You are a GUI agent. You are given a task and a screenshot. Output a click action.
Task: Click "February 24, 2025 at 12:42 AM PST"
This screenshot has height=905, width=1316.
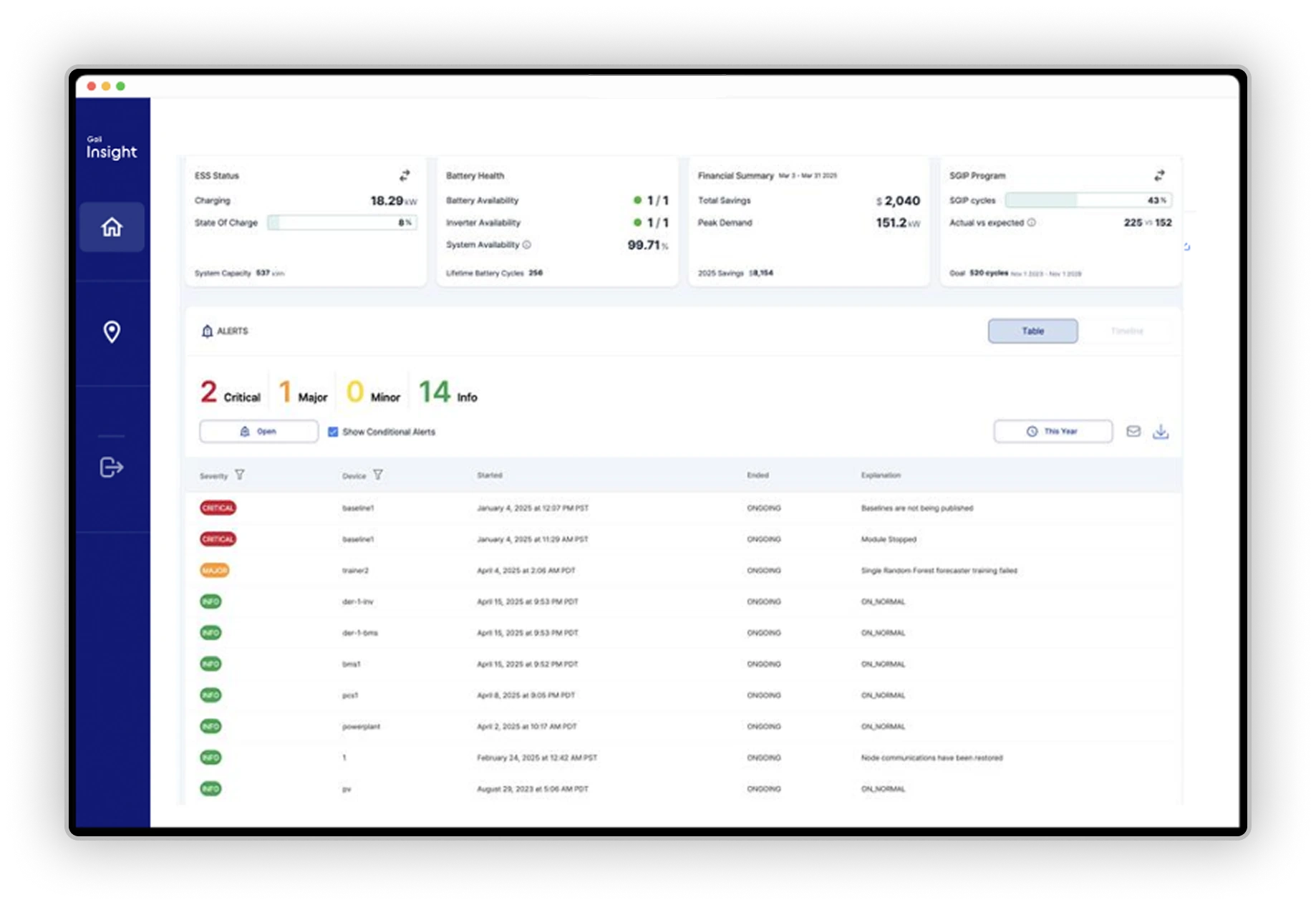click(537, 758)
